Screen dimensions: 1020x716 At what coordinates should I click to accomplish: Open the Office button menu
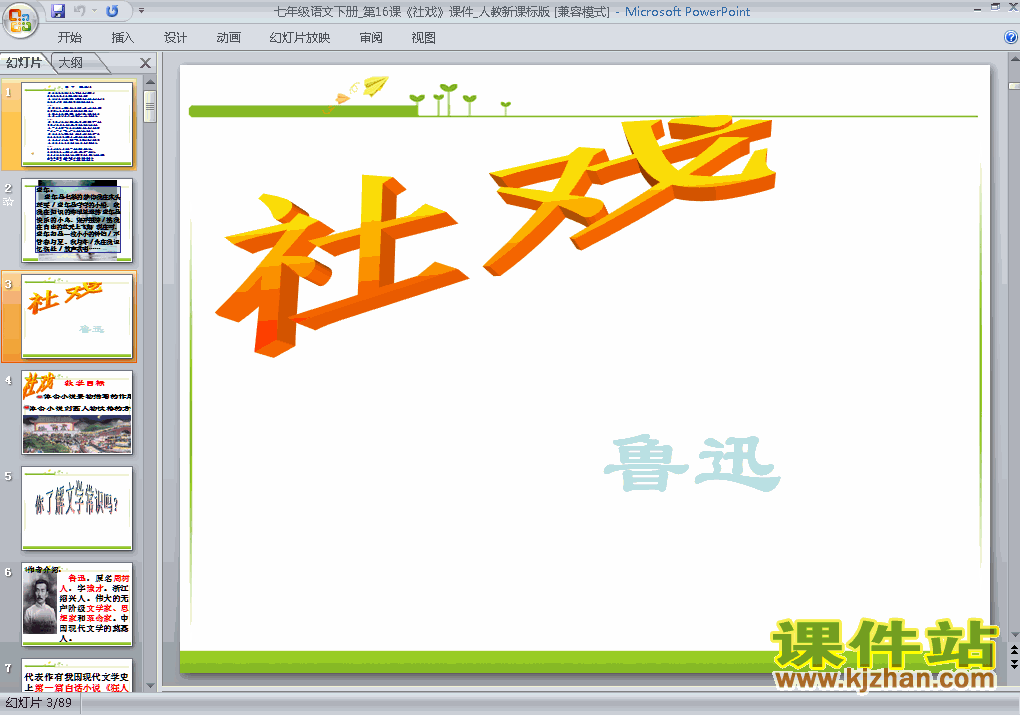20,20
